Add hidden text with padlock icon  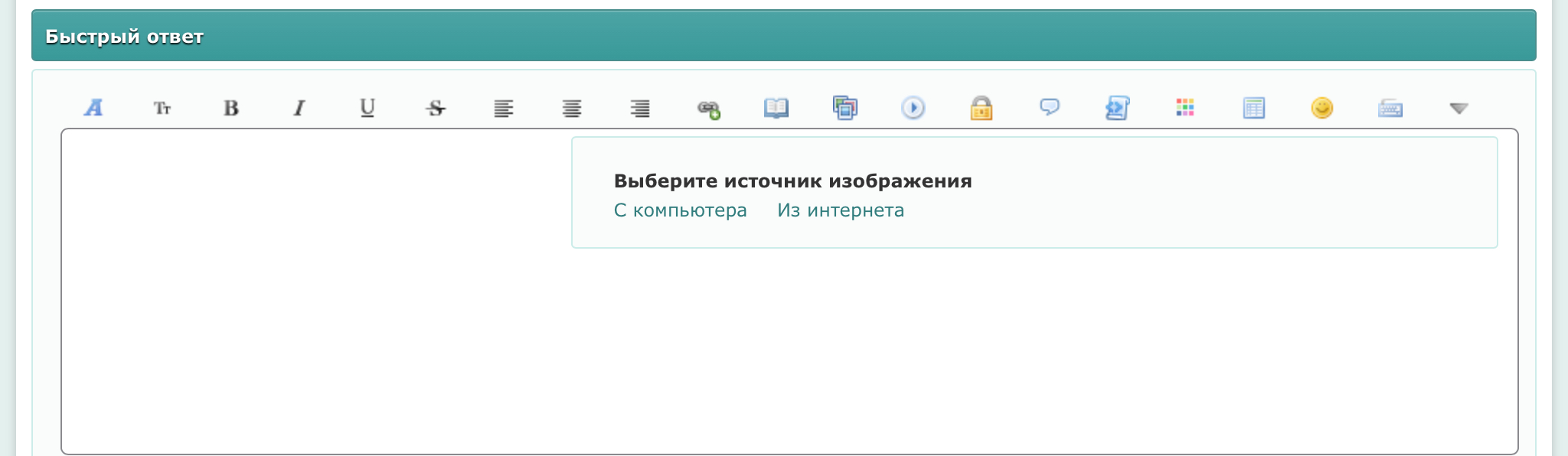coord(981,108)
